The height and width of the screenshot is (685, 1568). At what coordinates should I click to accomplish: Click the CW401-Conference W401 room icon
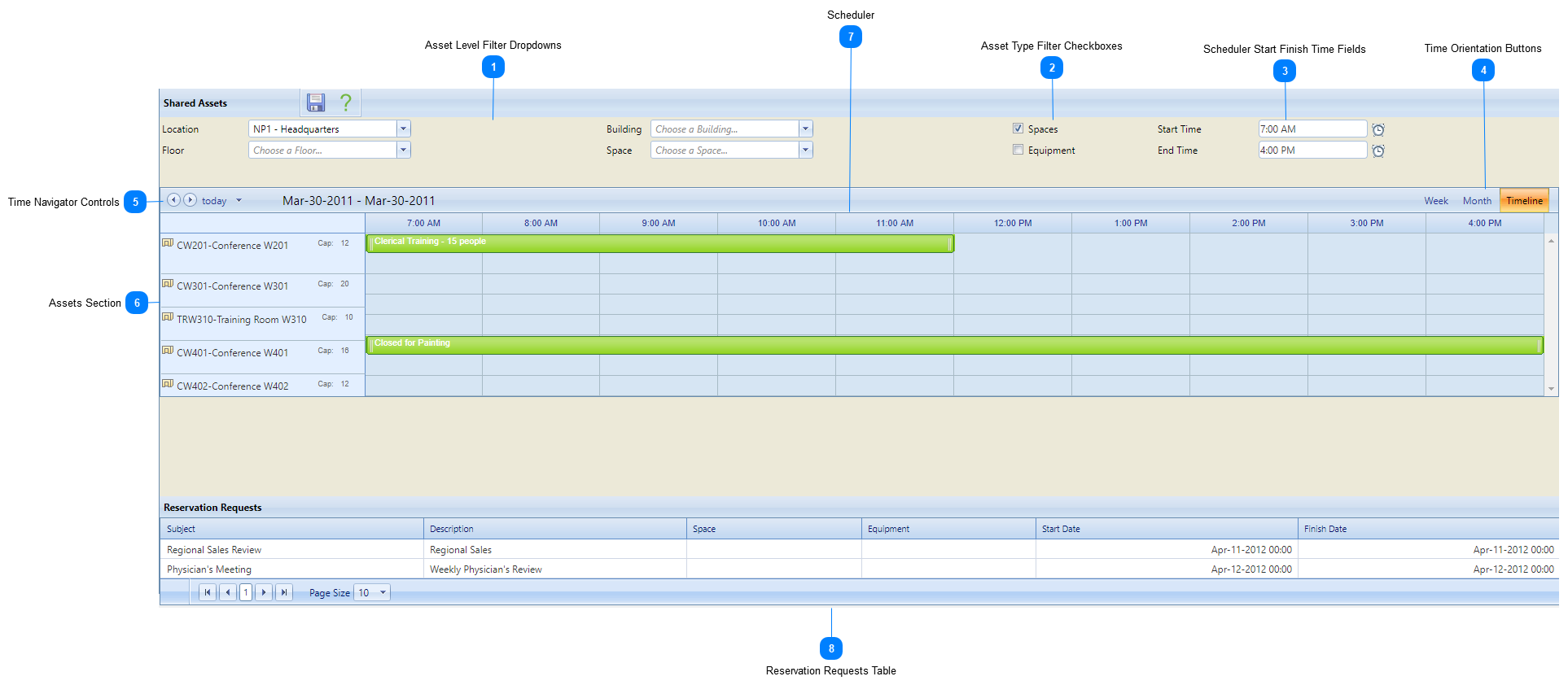[x=168, y=350]
